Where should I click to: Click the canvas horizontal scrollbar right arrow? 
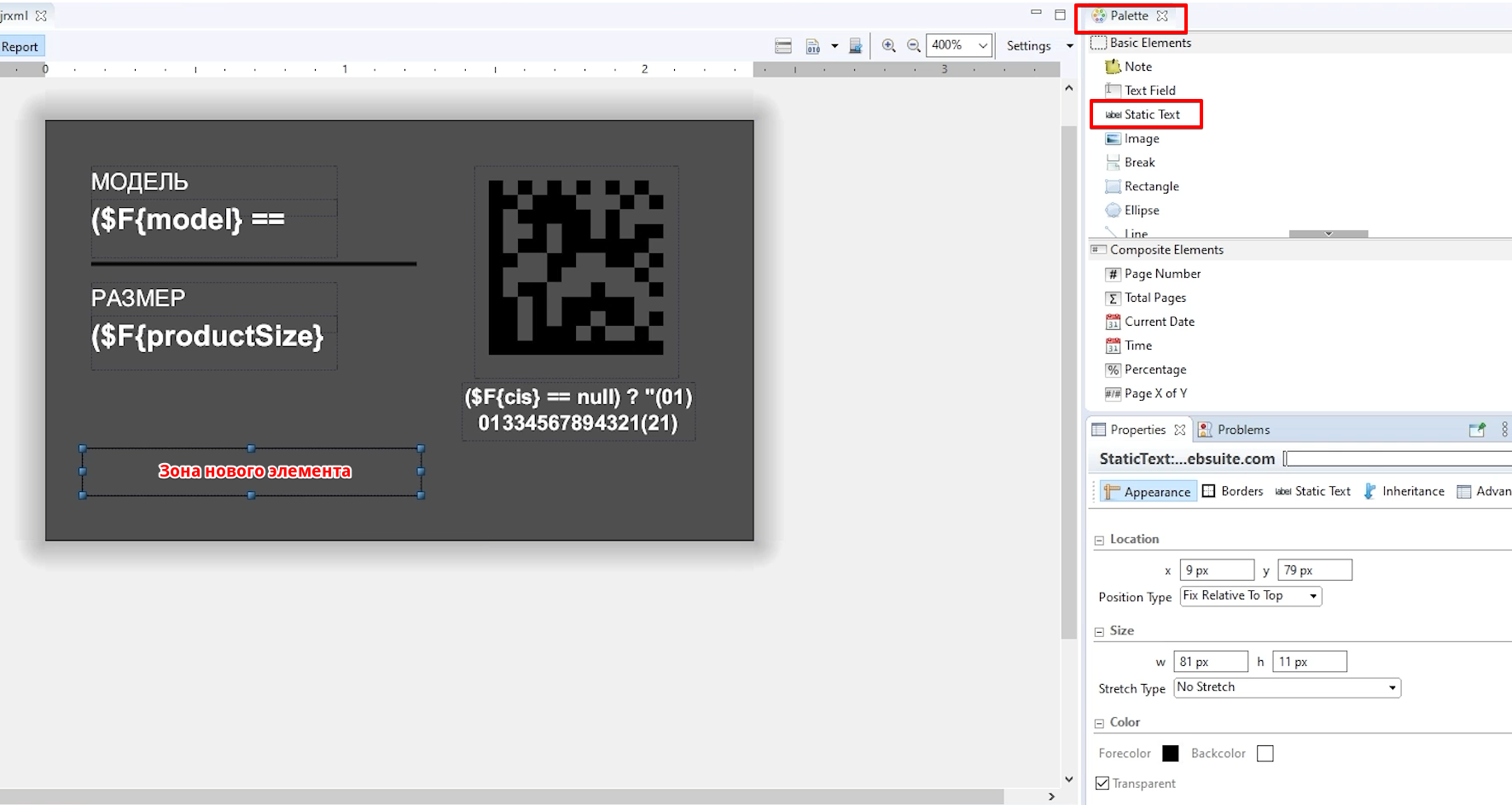1051,796
